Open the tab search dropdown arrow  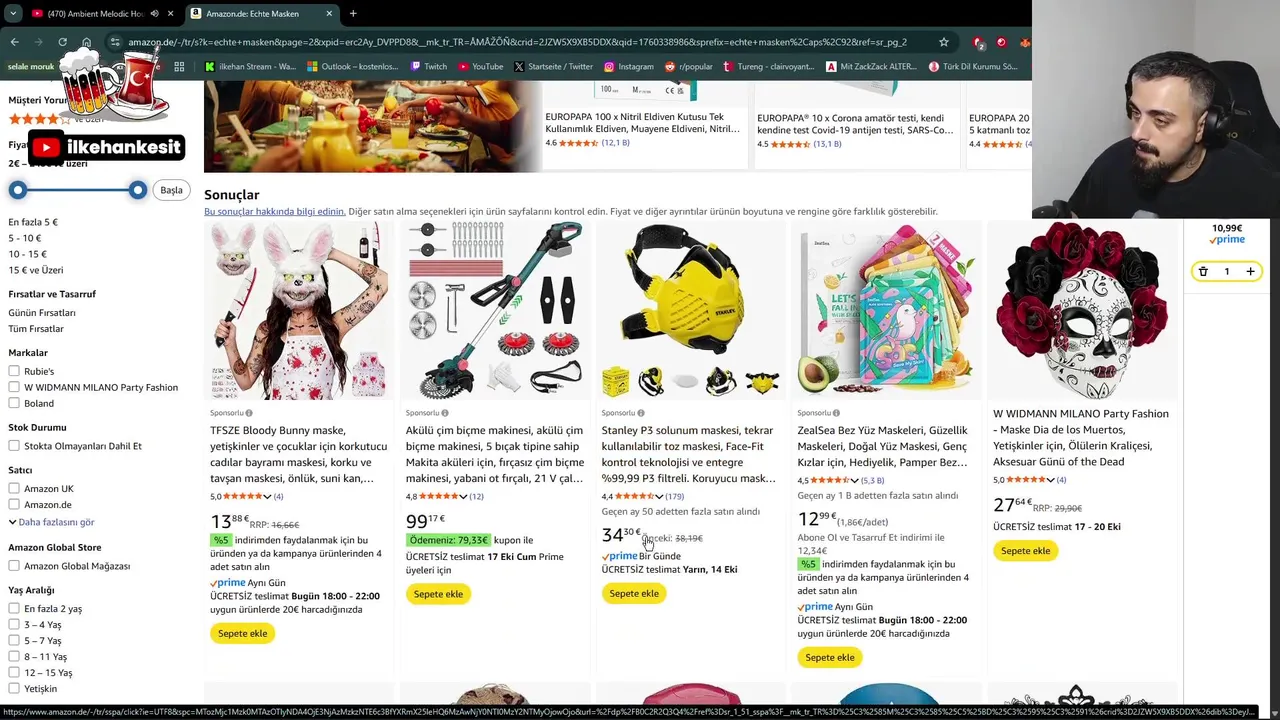point(12,13)
